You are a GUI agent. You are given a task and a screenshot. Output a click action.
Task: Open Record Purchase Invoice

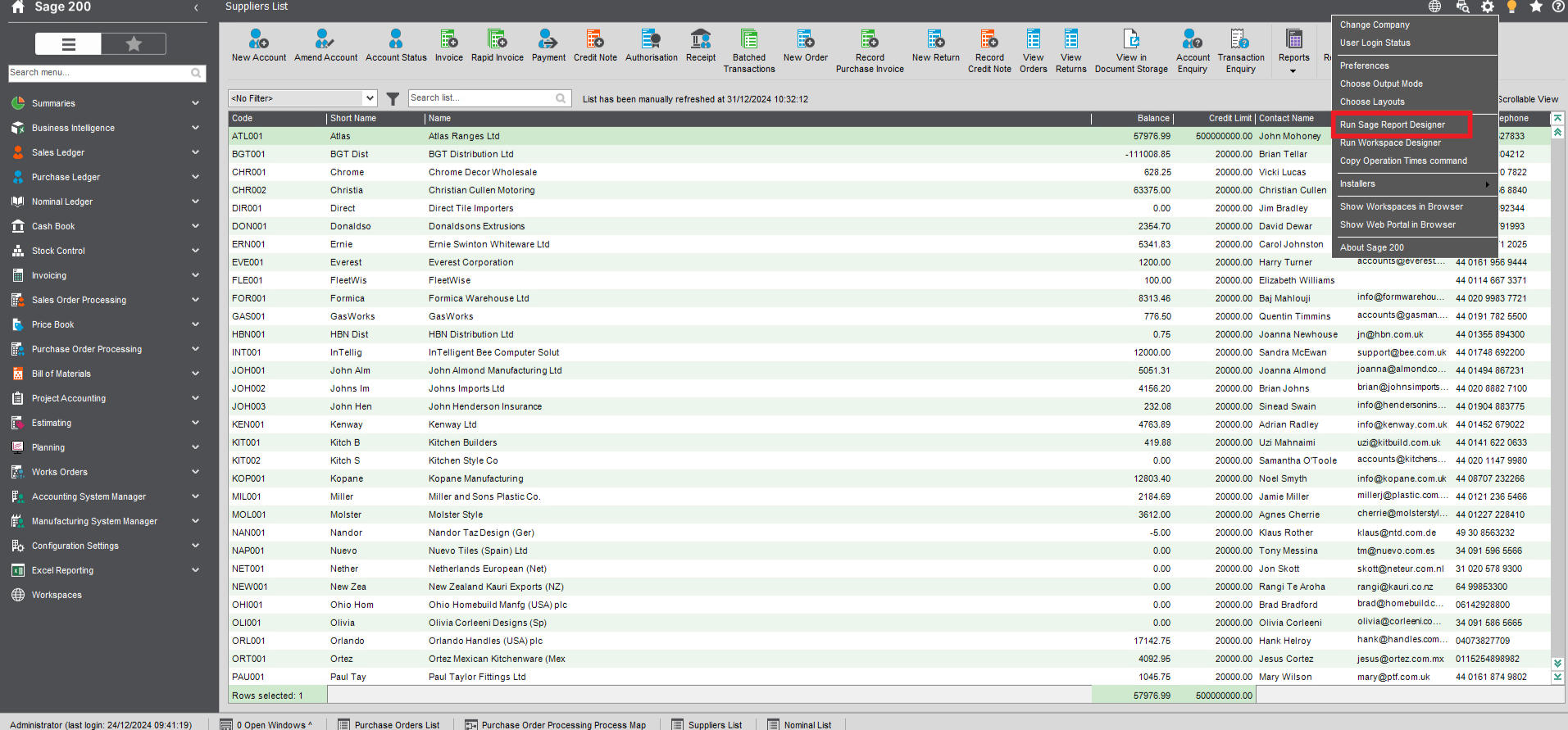[870, 51]
